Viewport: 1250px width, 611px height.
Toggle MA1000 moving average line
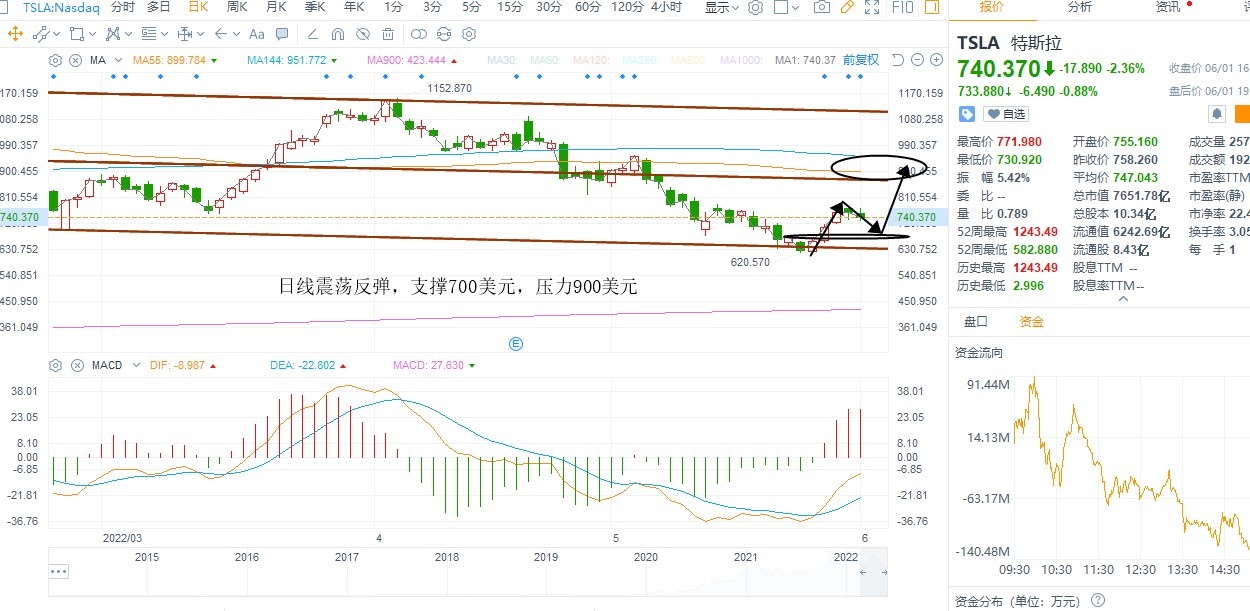point(741,60)
